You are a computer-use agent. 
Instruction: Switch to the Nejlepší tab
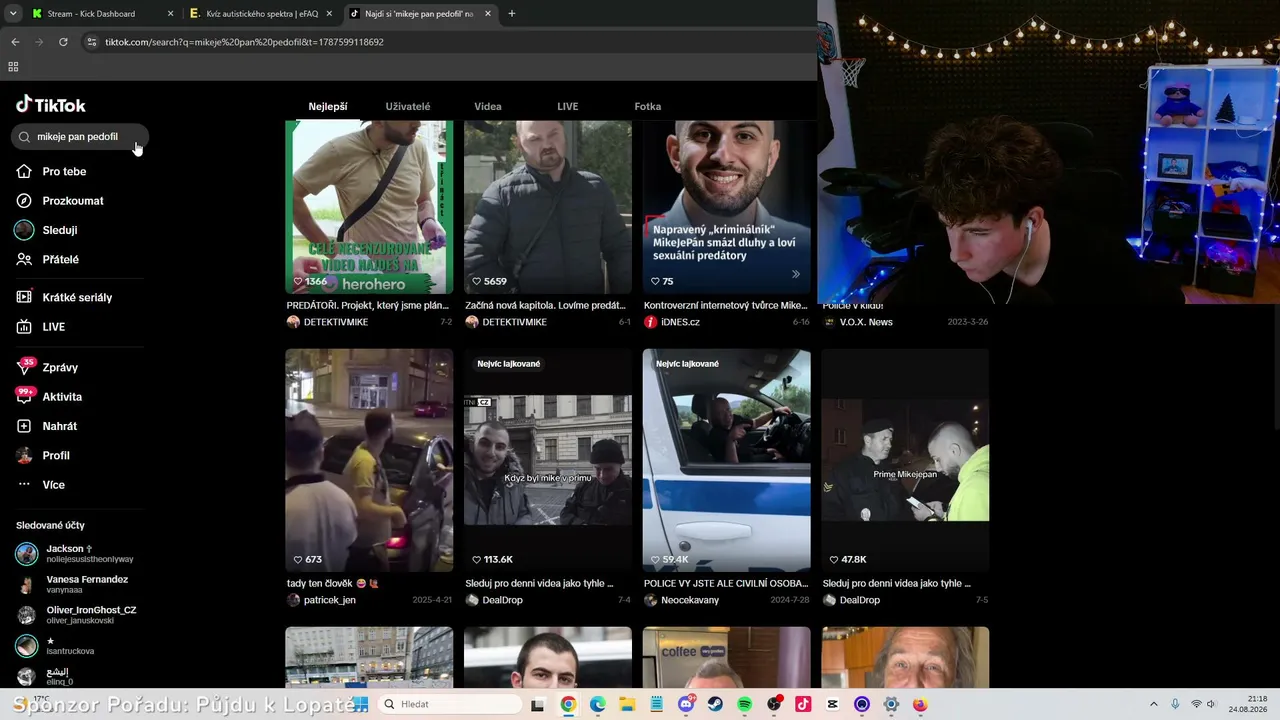(328, 106)
